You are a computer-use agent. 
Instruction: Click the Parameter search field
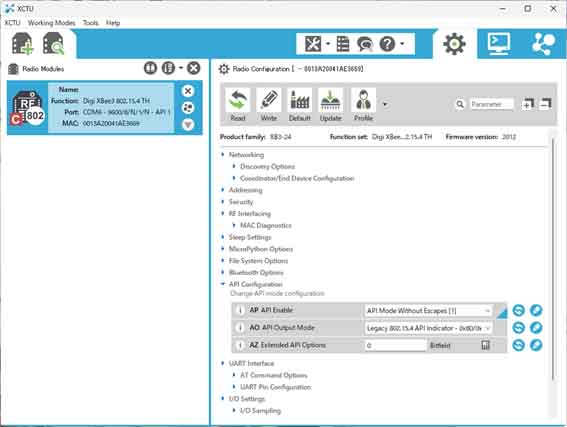491,104
